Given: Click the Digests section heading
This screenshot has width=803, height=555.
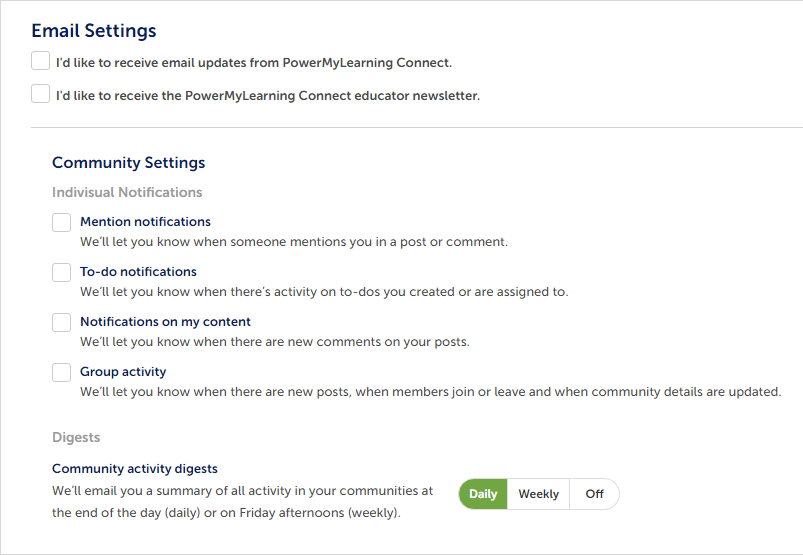Looking at the screenshot, I should pos(76,438).
